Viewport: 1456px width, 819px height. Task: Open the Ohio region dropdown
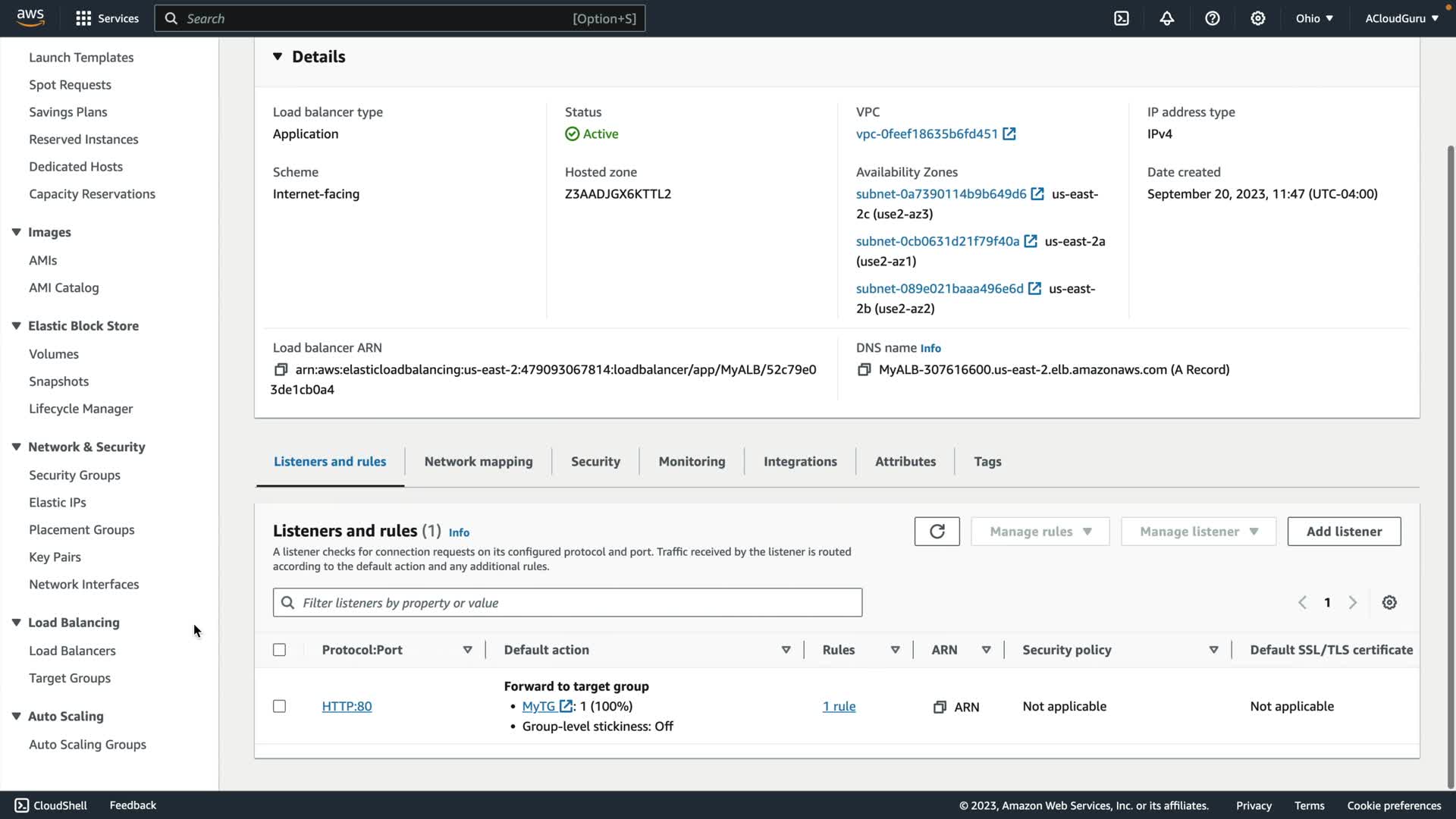coord(1313,18)
